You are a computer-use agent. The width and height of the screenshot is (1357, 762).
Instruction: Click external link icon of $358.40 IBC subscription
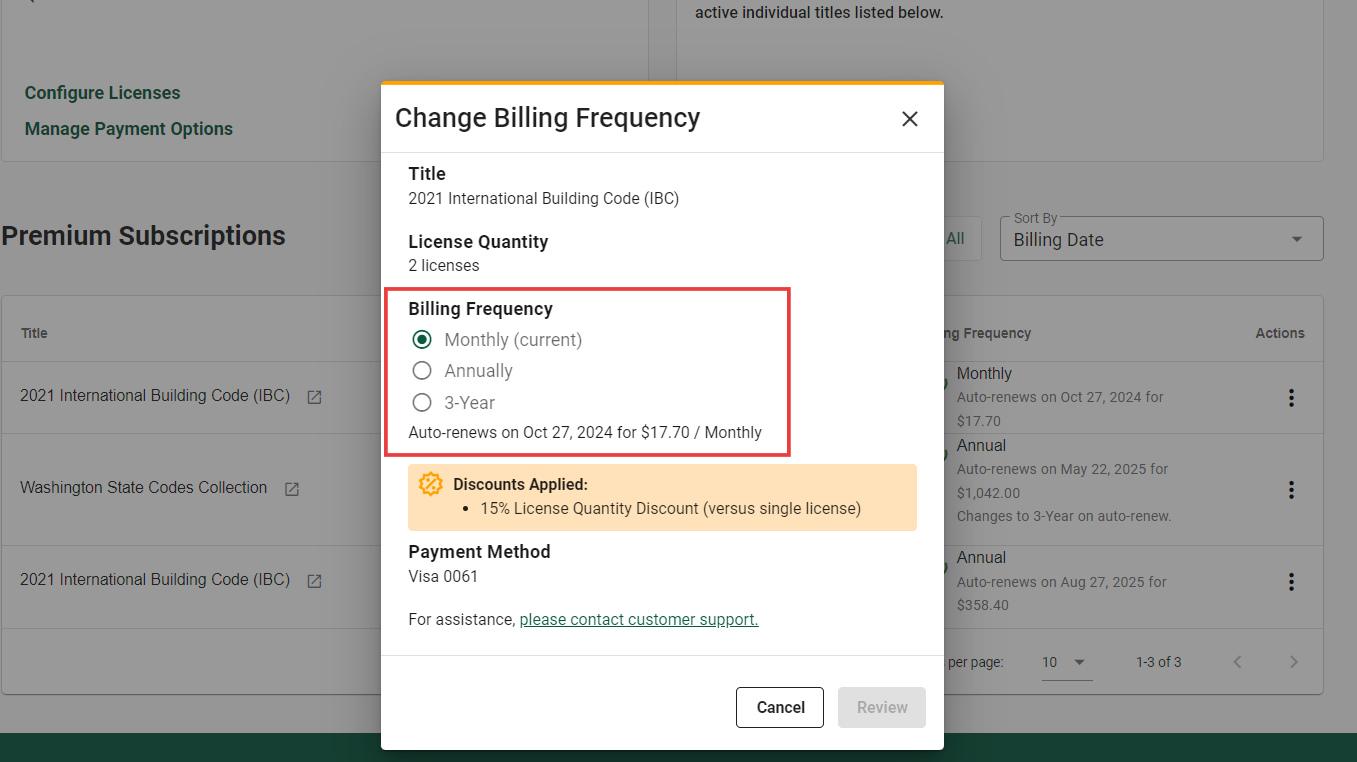[x=314, y=581]
